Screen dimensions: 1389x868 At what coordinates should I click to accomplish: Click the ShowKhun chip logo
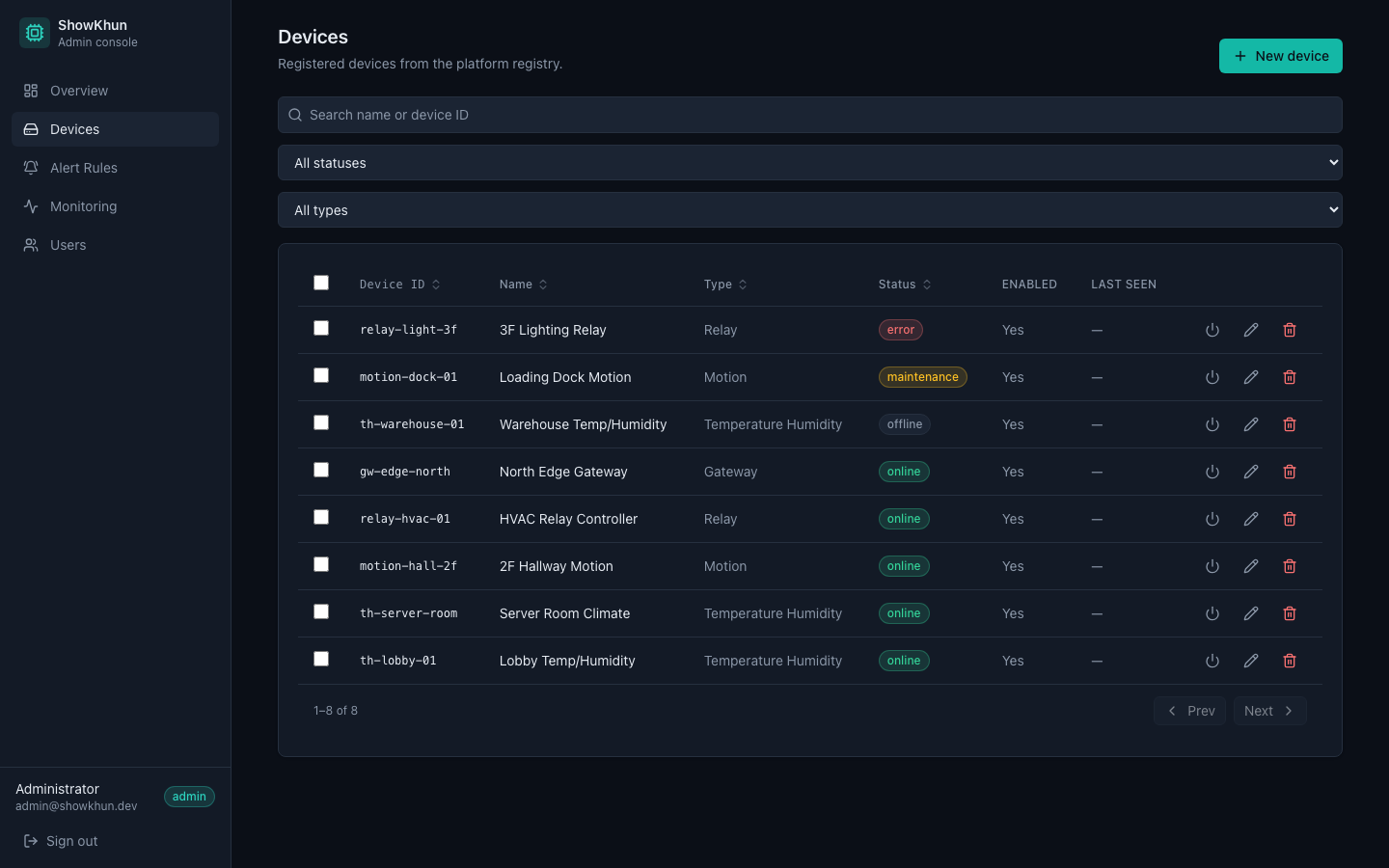tap(35, 33)
